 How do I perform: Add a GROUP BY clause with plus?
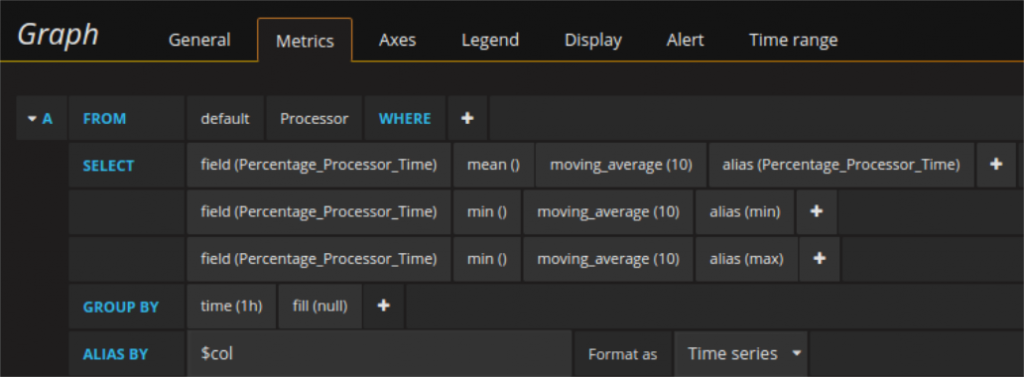coord(384,306)
